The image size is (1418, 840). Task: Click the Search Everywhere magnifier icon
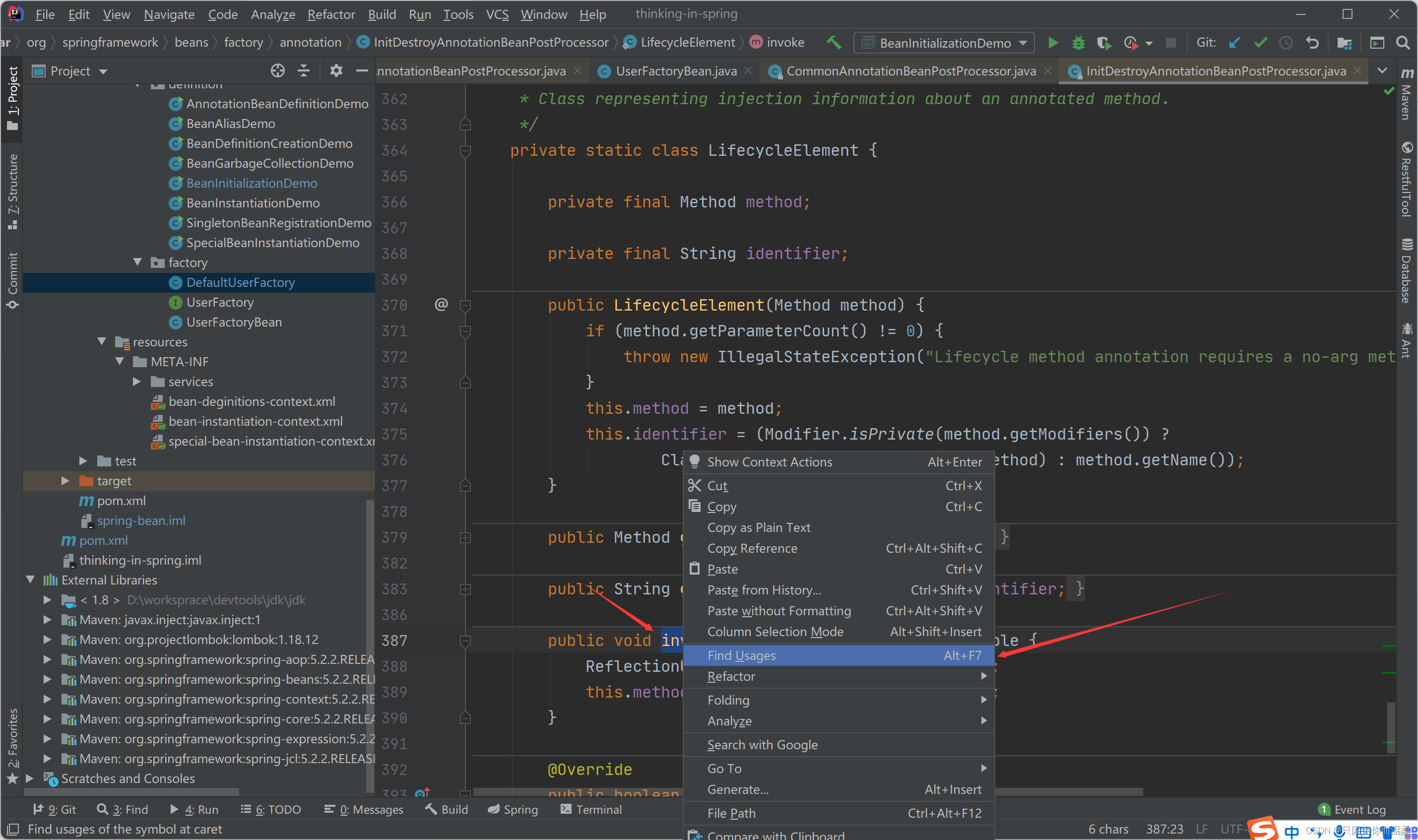(x=1403, y=43)
